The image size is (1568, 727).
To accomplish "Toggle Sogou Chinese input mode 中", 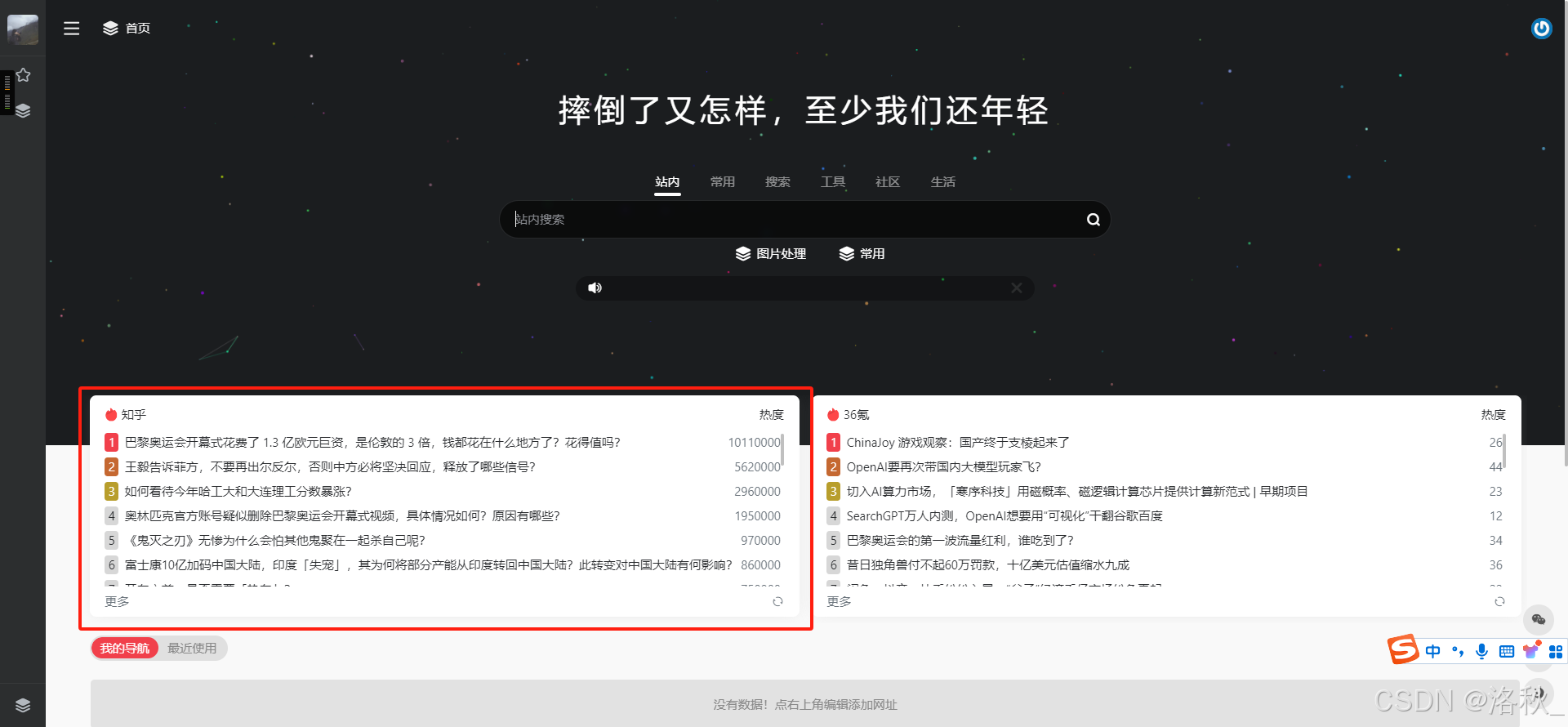I will 1432,651.
